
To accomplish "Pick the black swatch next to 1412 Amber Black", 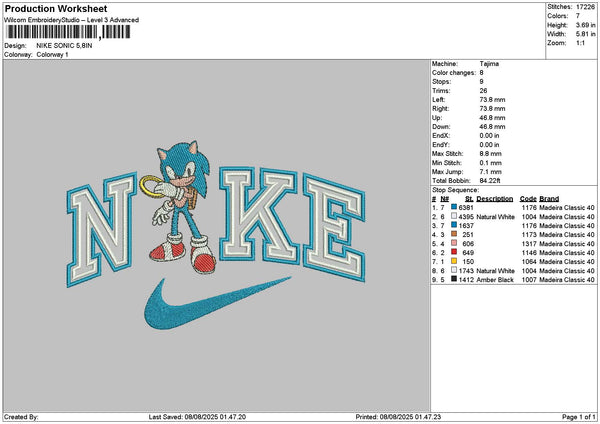I will point(454,279).
